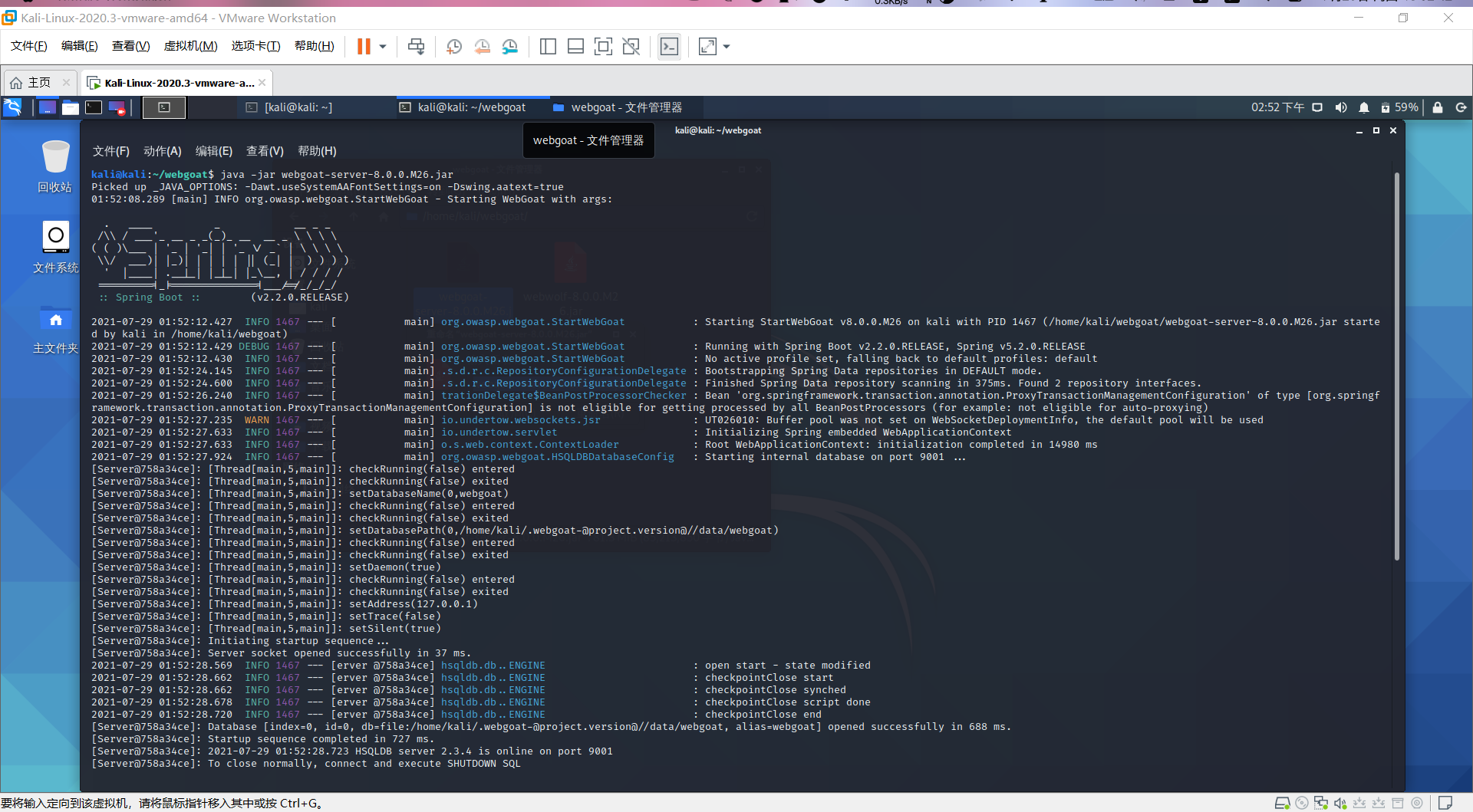Toggle the virtual machine console pane
1473x812 pixels.
coord(669,46)
